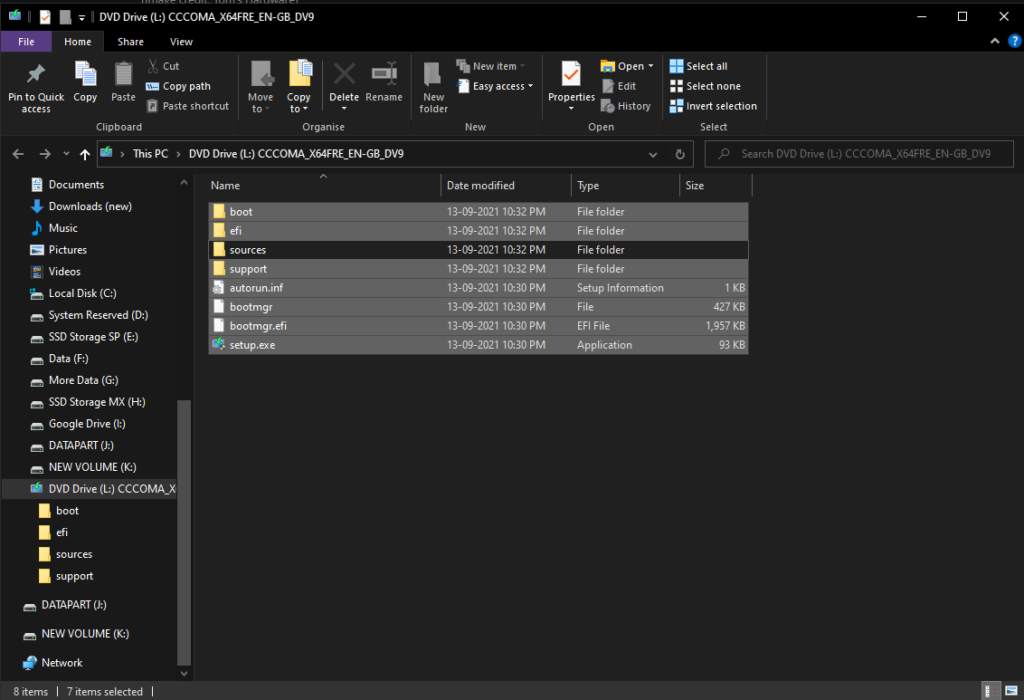Click the Paste shortcut icon

(188, 106)
